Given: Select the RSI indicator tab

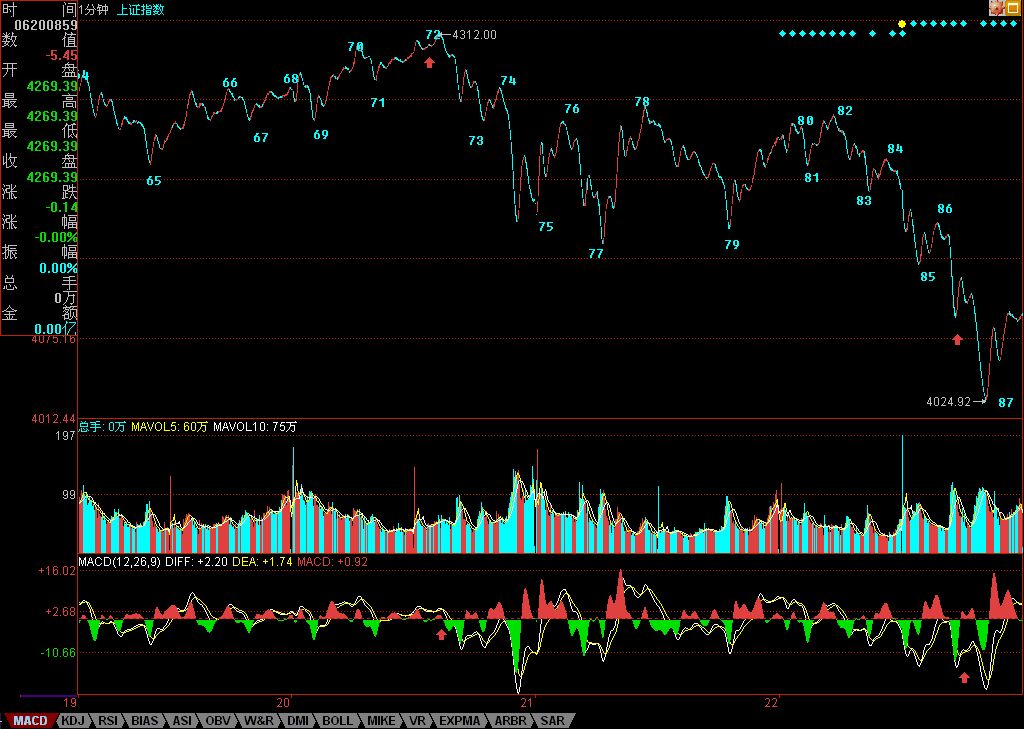Looking at the screenshot, I should (109, 720).
